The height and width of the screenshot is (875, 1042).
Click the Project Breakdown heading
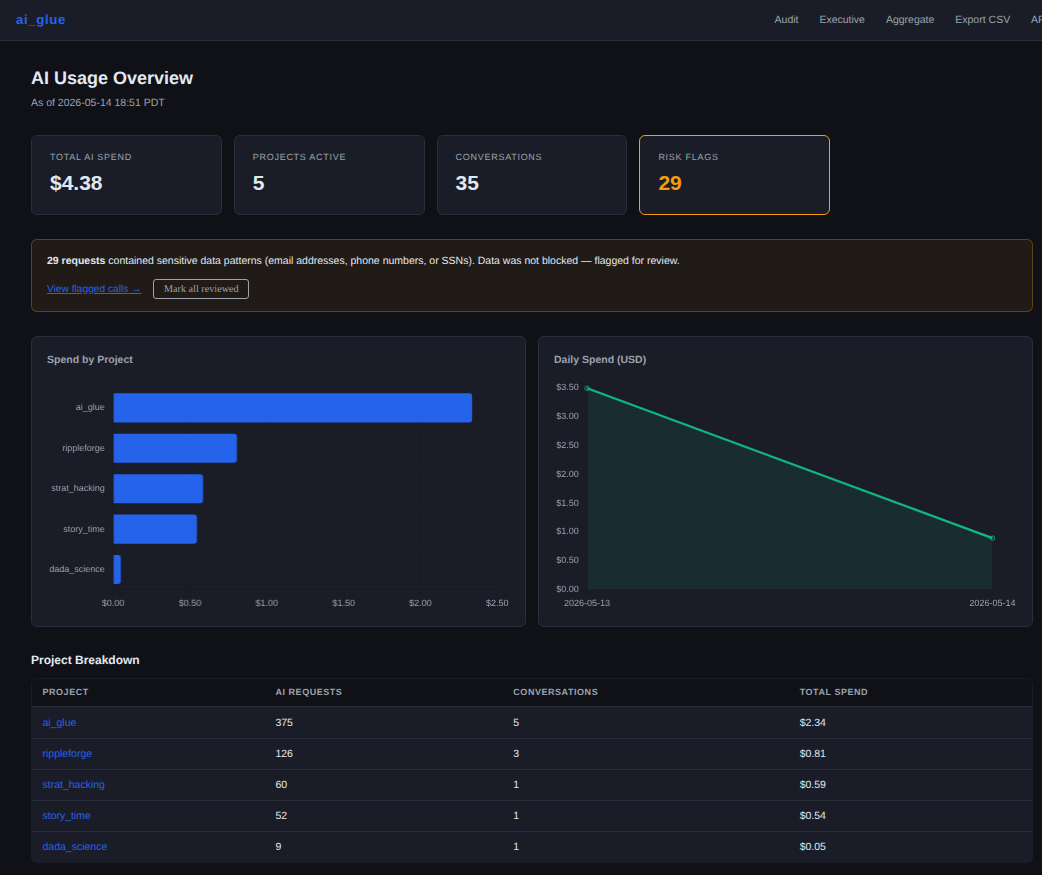[85, 660]
